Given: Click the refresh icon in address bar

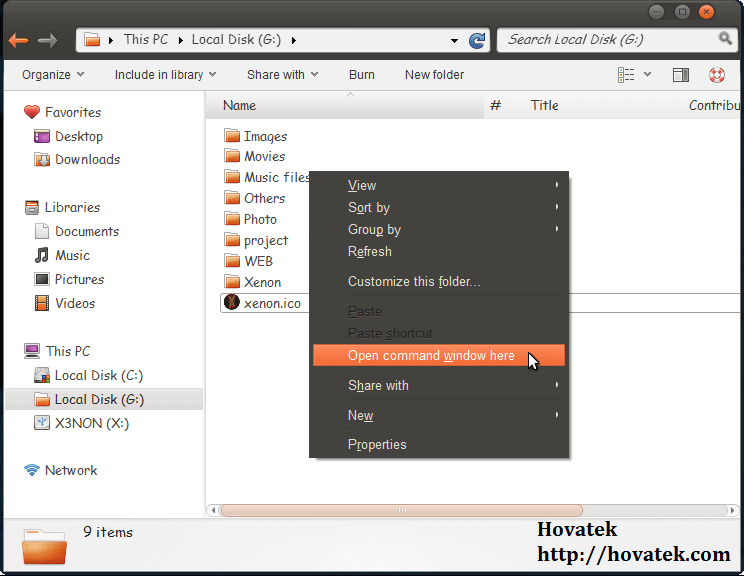Looking at the screenshot, I should pyautogui.click(x=477, y=40).
